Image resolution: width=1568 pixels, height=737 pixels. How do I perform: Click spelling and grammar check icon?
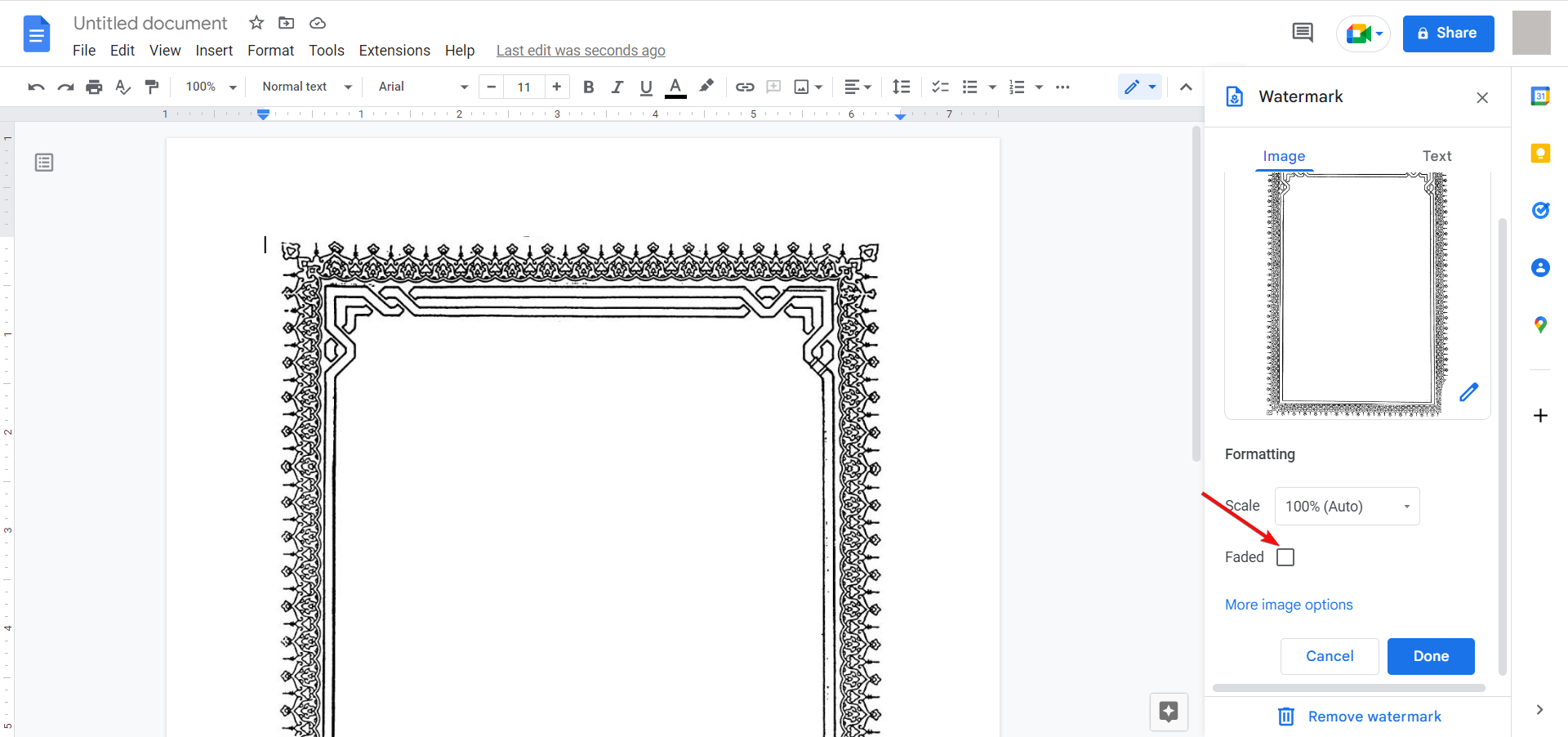click(123, 87)
